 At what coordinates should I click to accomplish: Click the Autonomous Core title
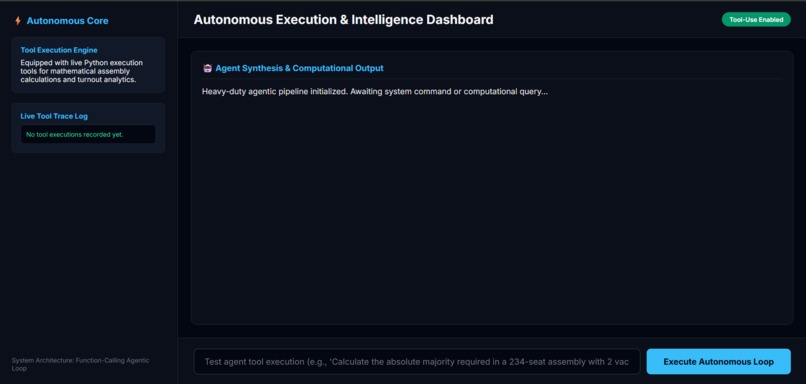click(x=67, y=21)
